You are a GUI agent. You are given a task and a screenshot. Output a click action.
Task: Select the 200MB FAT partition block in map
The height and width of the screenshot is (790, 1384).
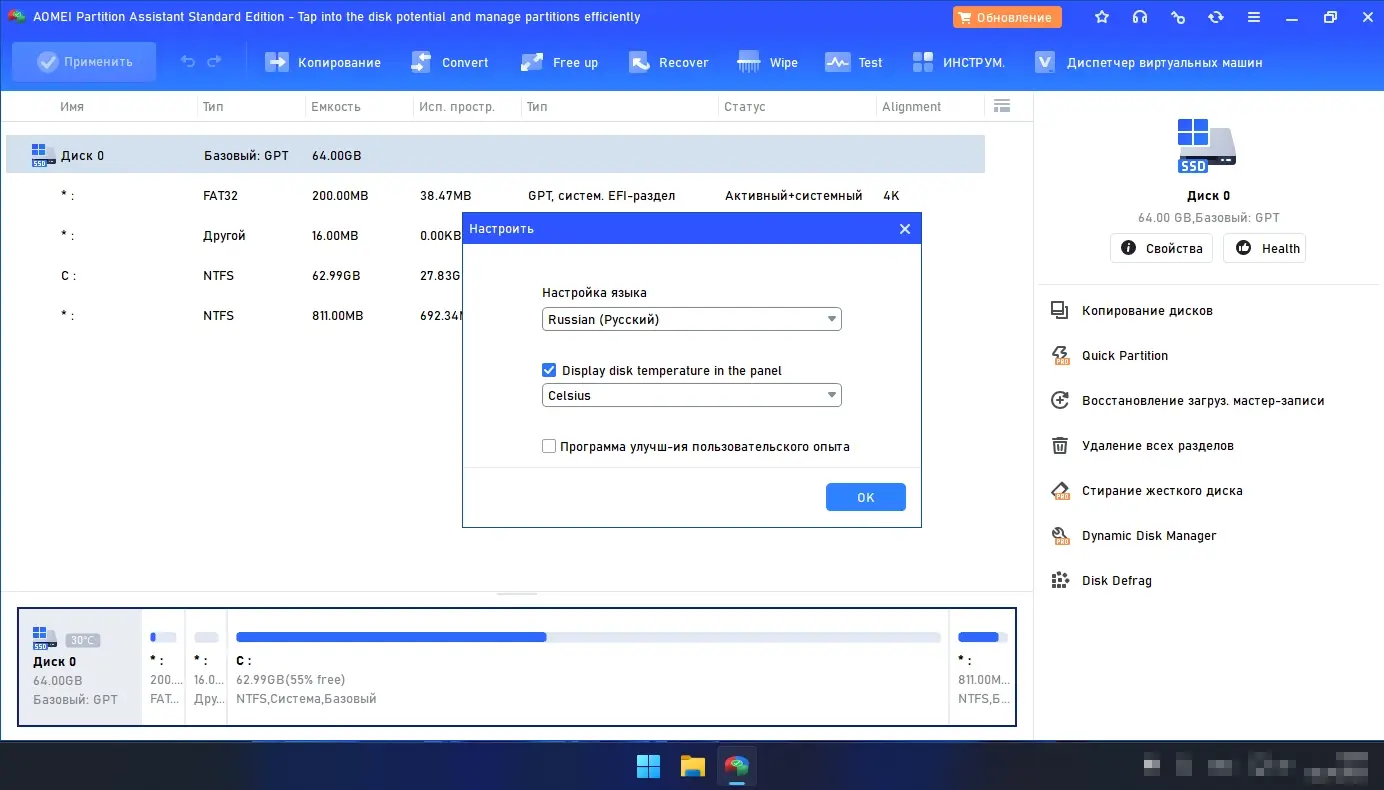click(164, 667)
